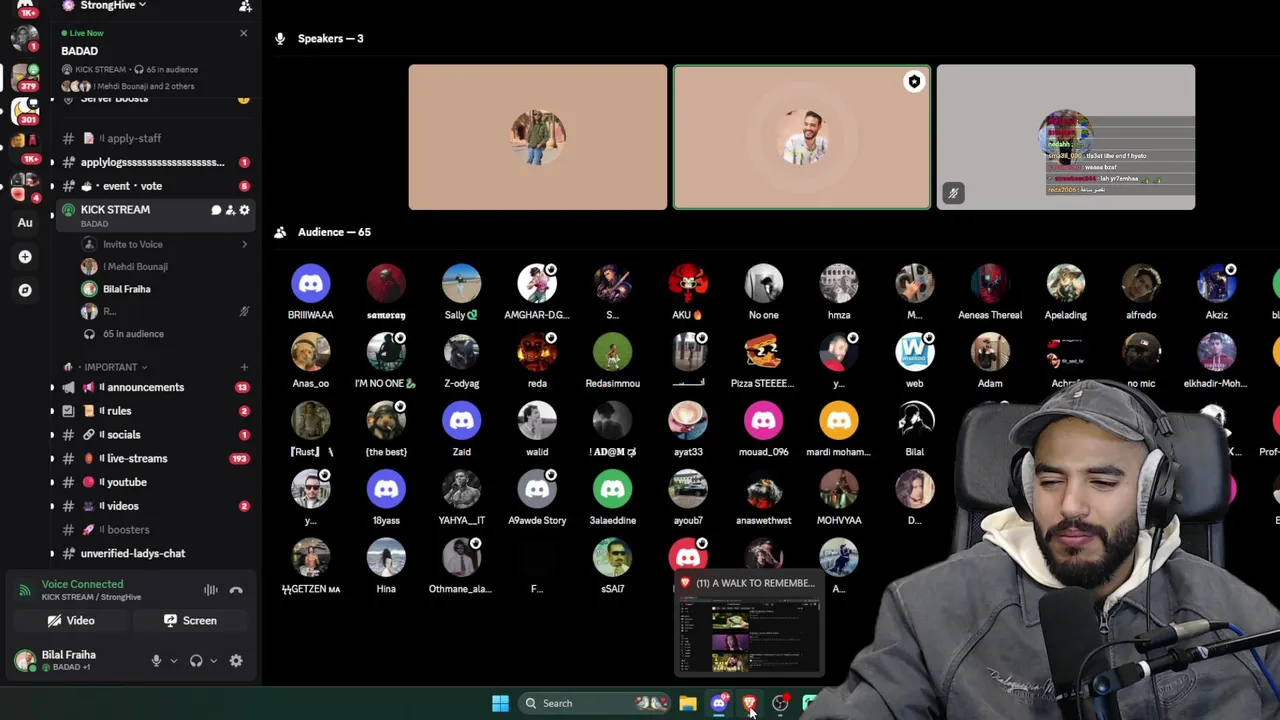This screenshot has width=1280, height=720.
Task: Open server icon with 301 badge
Action: (x=25, y=112)
